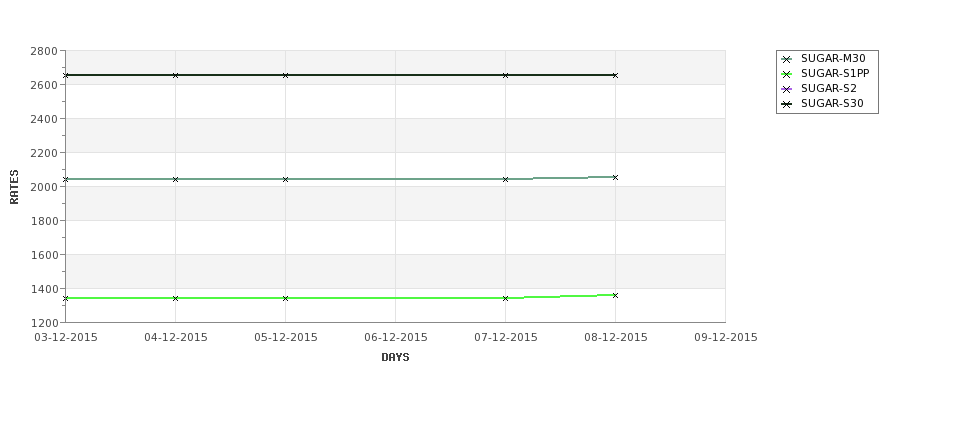Click the 06-12-2015 x-axis date label

[395, 338]
